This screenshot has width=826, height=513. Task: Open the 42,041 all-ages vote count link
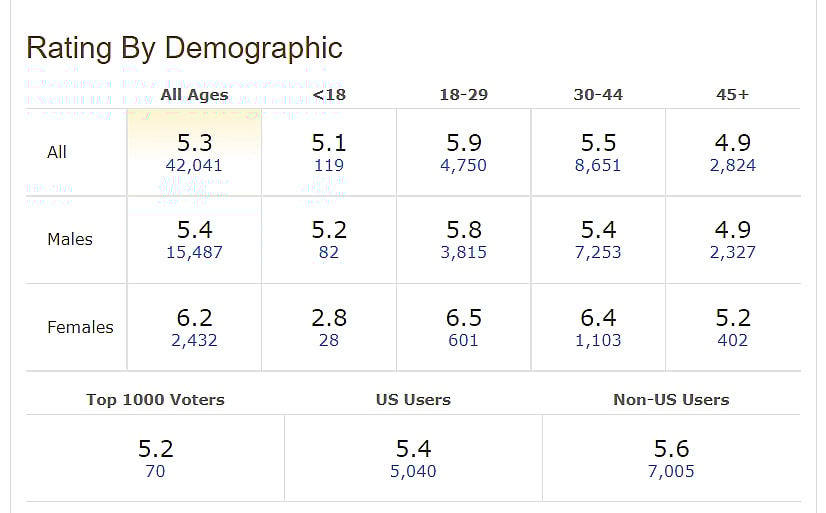coord(194,166)
